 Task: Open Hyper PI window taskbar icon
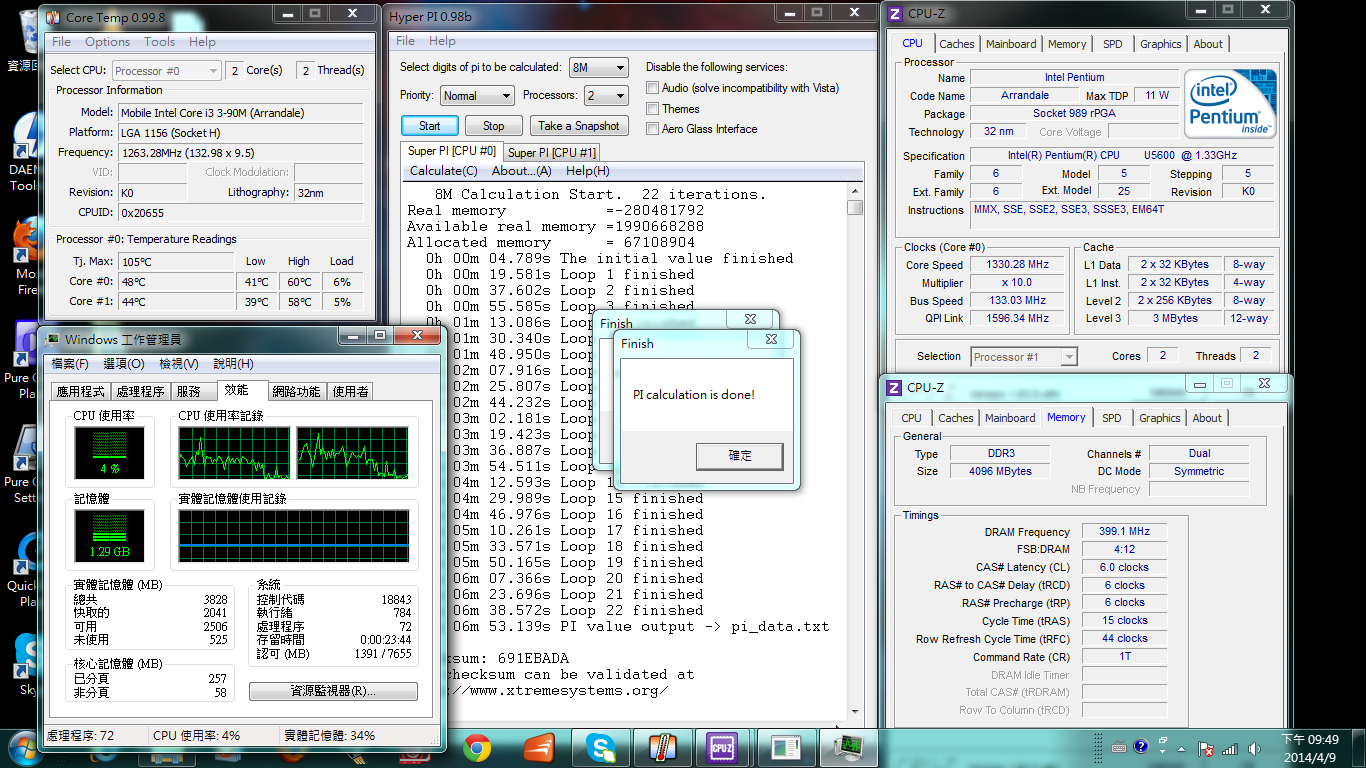click(786, 747)
